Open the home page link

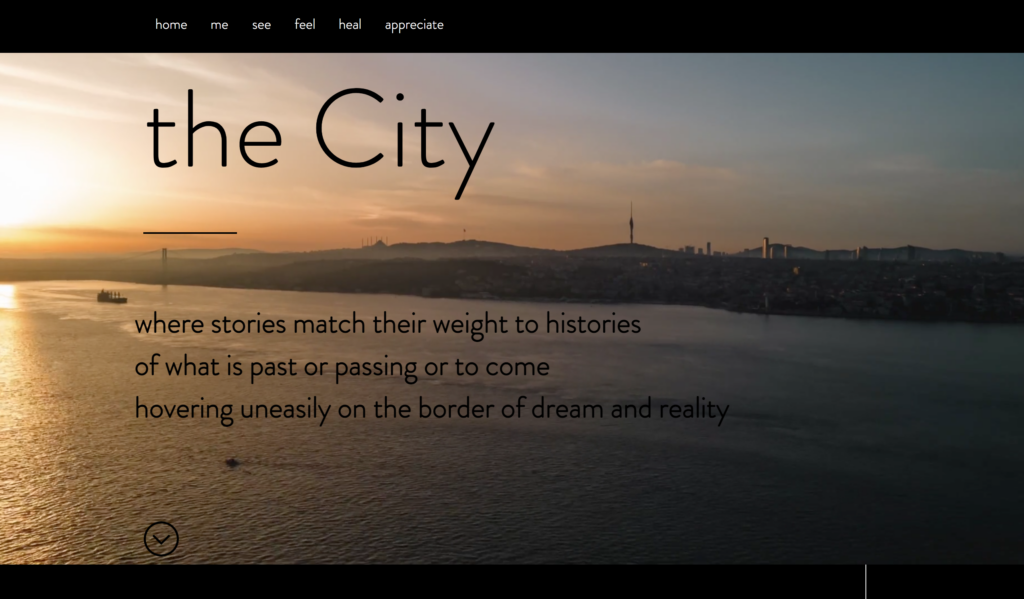171,25
